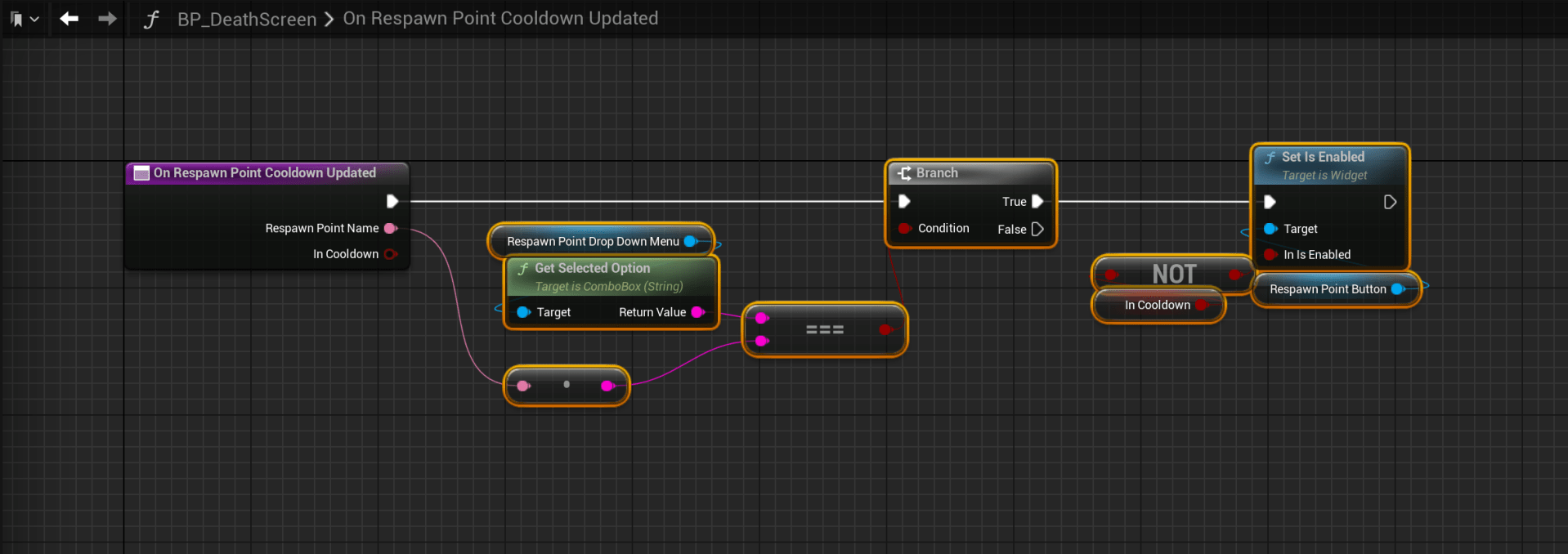Go back with the left arrow button

[69, 18]
